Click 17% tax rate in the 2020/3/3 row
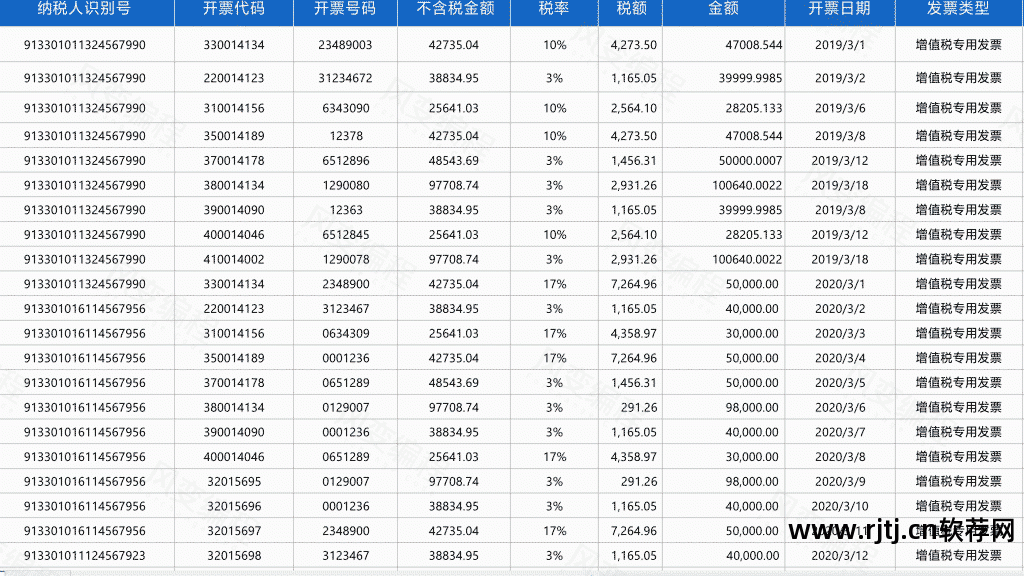This screenshot has height=576, width=1024. [x=554, y=334]
